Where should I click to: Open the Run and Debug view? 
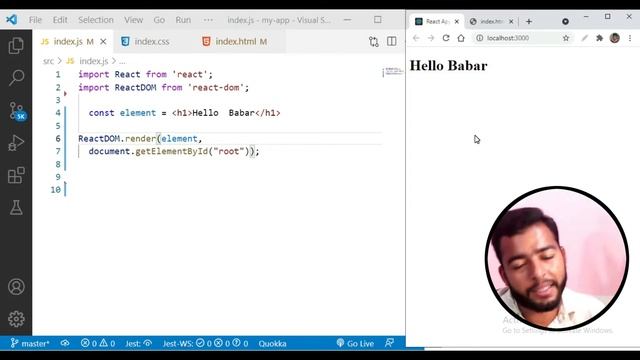pos(16,143)
